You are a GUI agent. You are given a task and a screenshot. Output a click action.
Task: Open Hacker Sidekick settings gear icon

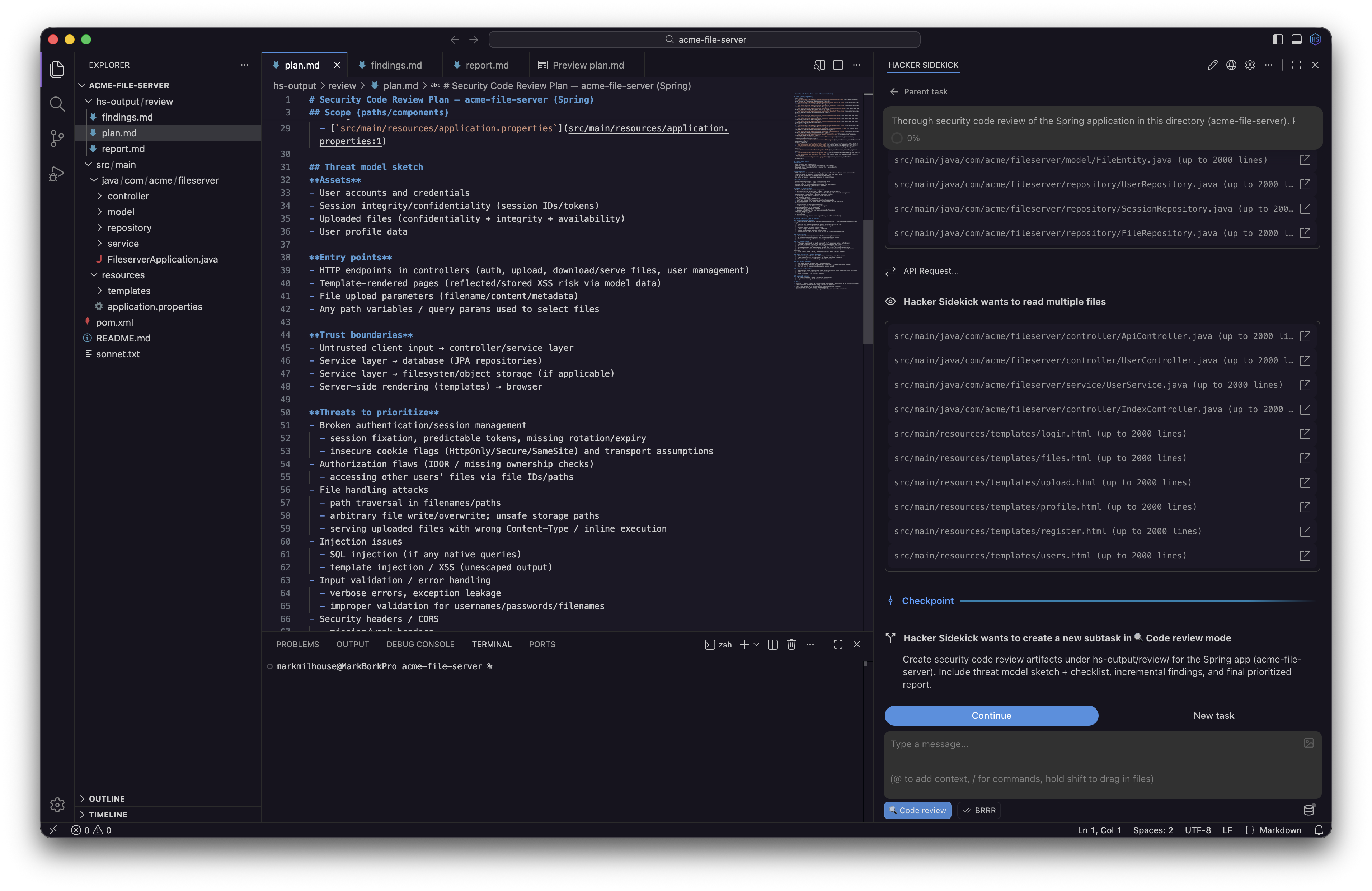click(x=1250, y=65)
